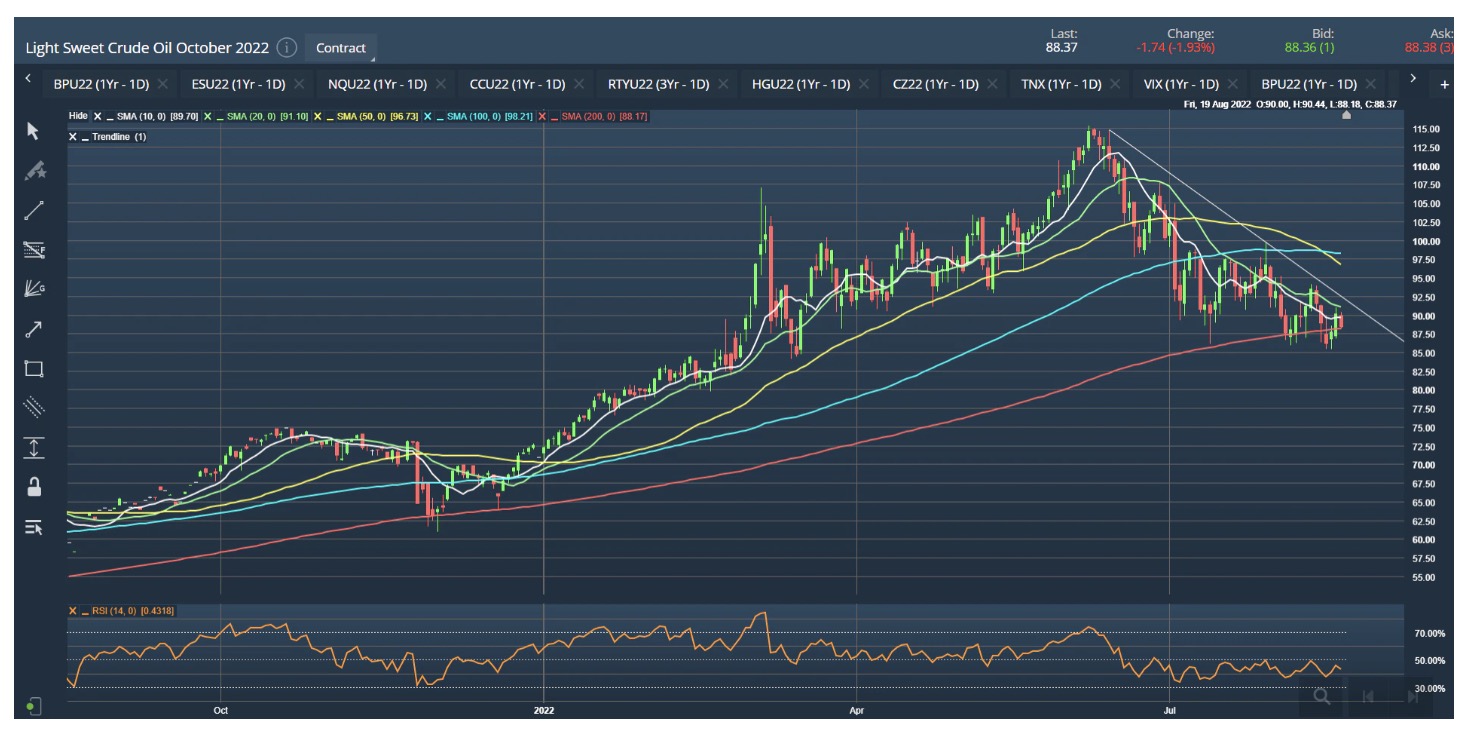Image resolution: width=1470 pixels, height=740 pixels.
Task: Select the parallel channel lines tool
Action: pyautogui.click(x=33, y=407)
